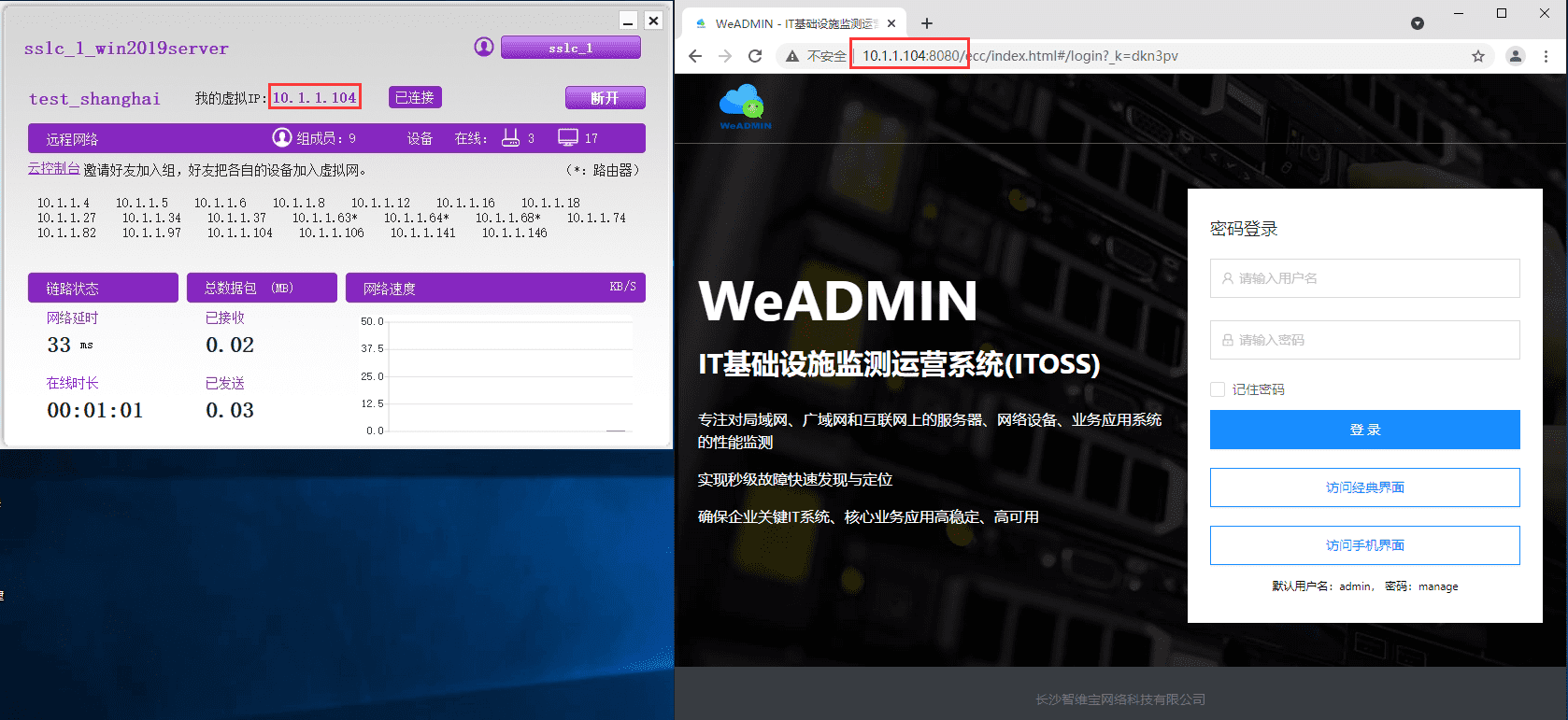Click the 不安全 security warning icon
This screenshot has width=1568, height=720.
coord(792,56)
